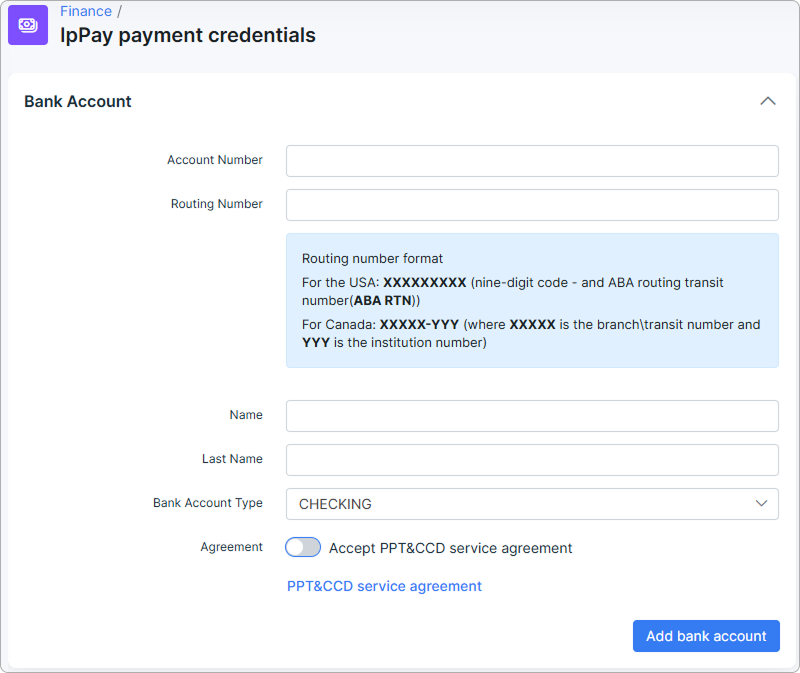The width and height of the screenshot is (800, 673).
Task: Click into the Name input field
Action: (532, 416)
